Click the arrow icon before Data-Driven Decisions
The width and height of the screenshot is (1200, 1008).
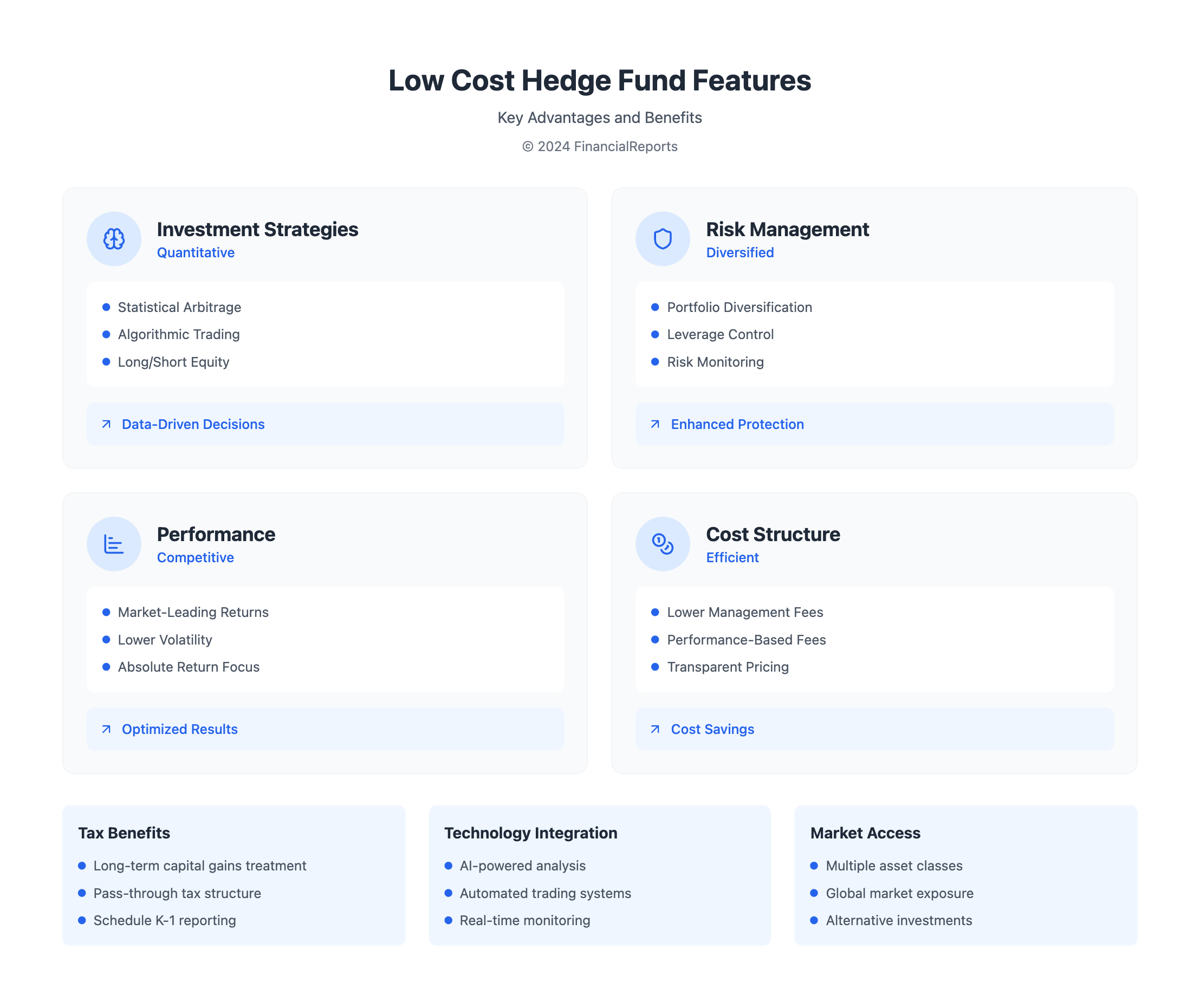pos(106,424)
